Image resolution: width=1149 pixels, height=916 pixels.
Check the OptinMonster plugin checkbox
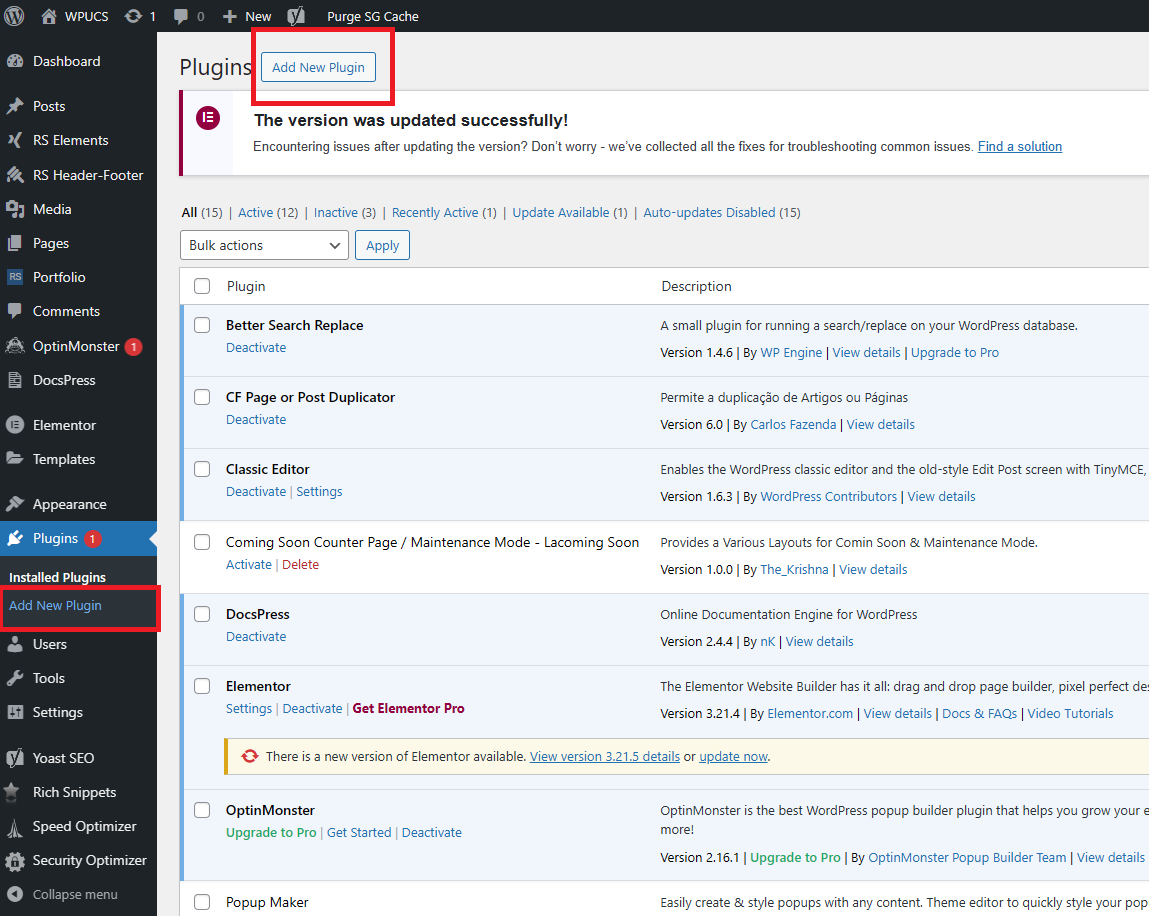point(202,810)
